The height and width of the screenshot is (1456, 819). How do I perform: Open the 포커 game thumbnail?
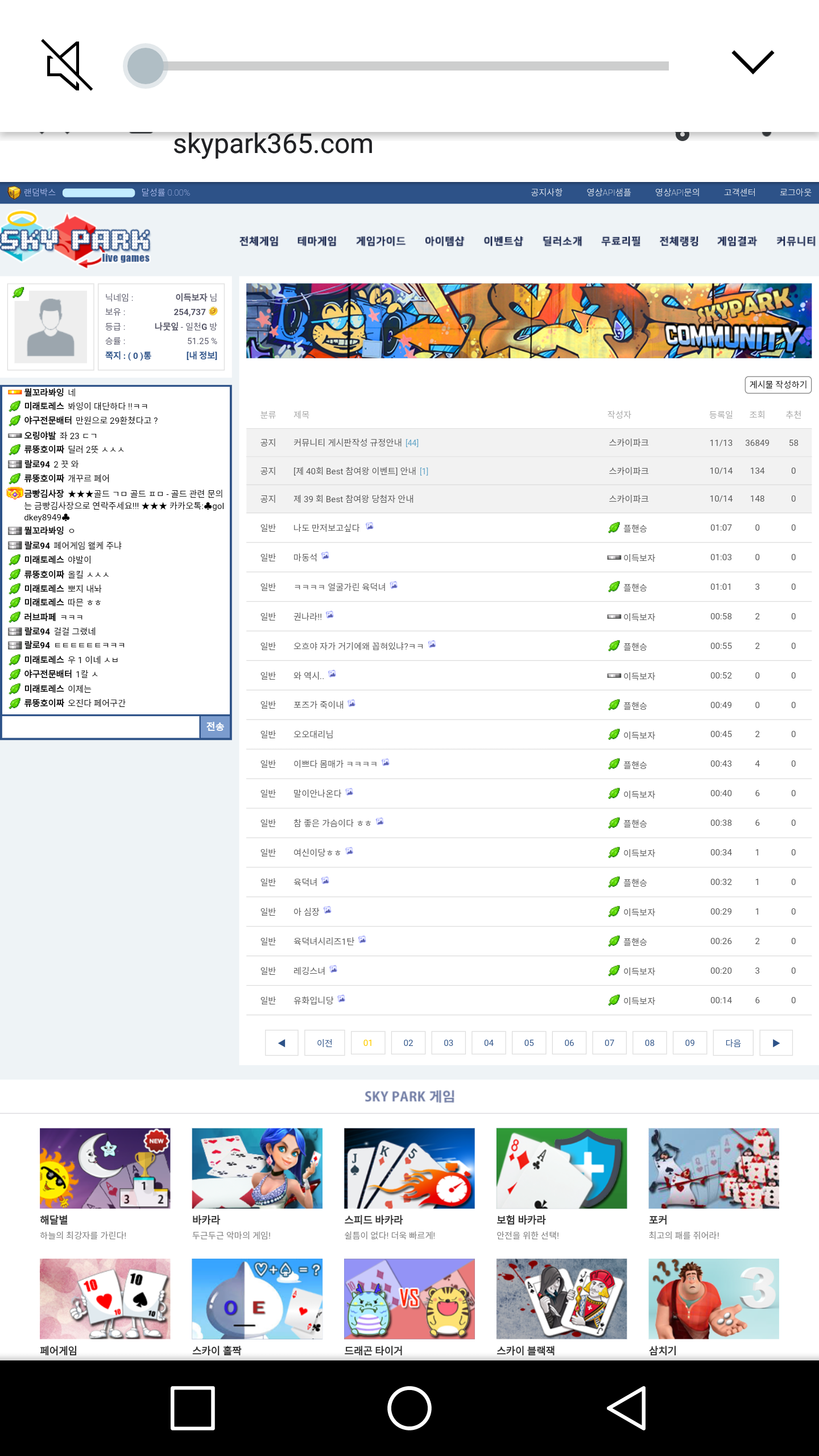pos(714,1168)
